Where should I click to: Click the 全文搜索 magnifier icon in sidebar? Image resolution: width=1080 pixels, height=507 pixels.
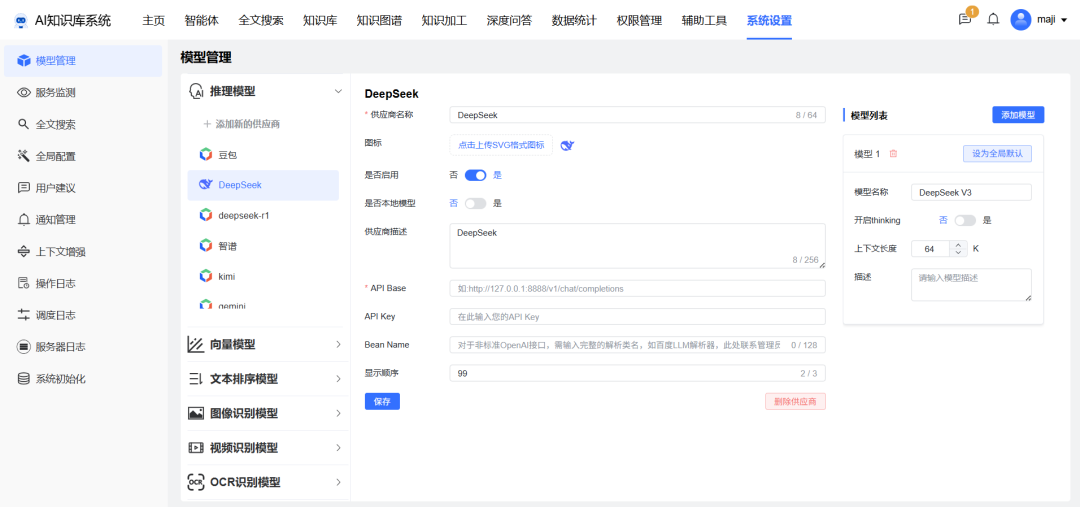tap(23, 124)
